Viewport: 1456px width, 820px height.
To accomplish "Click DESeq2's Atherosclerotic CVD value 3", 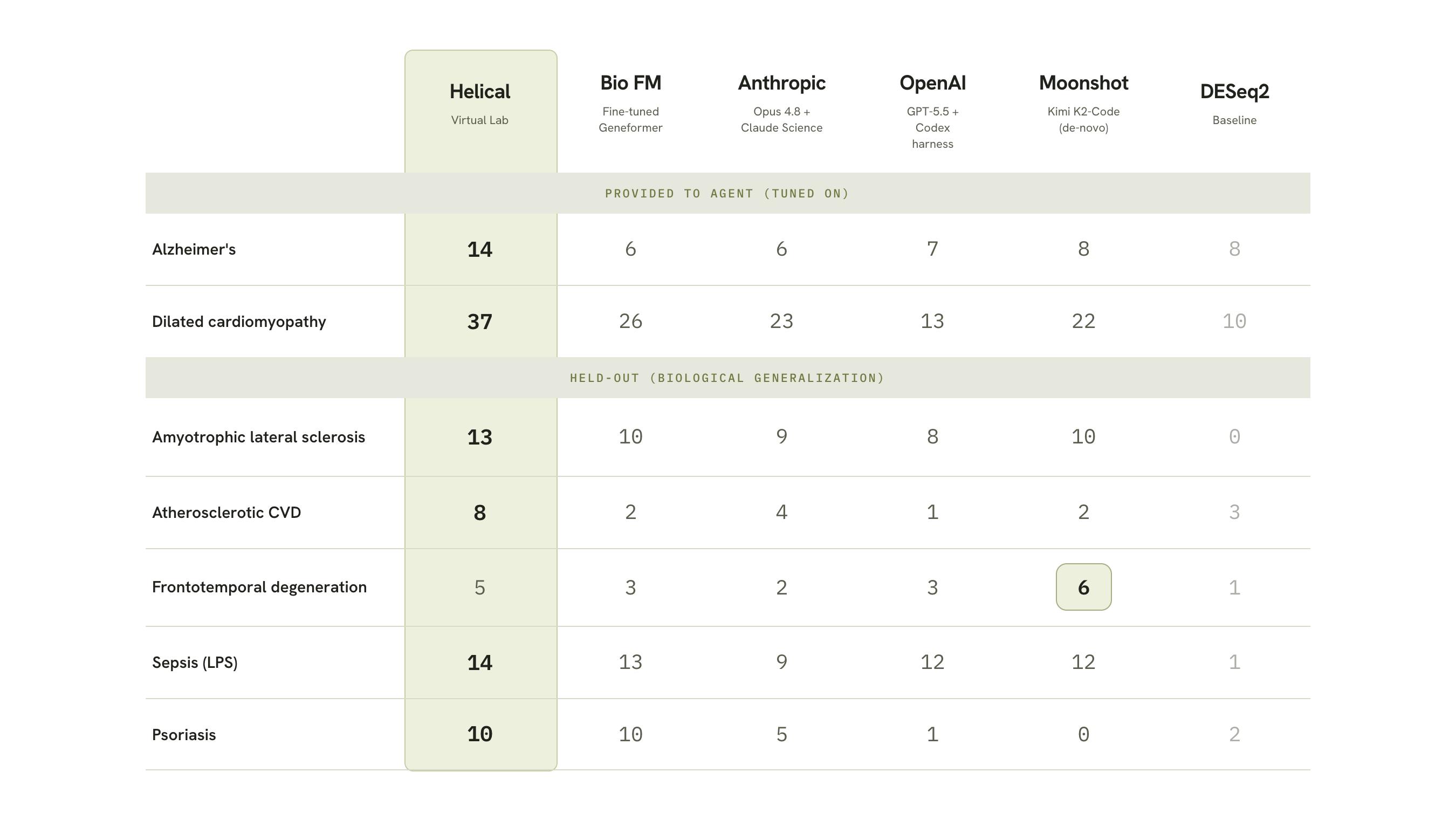I will (x=1234, y=512).
